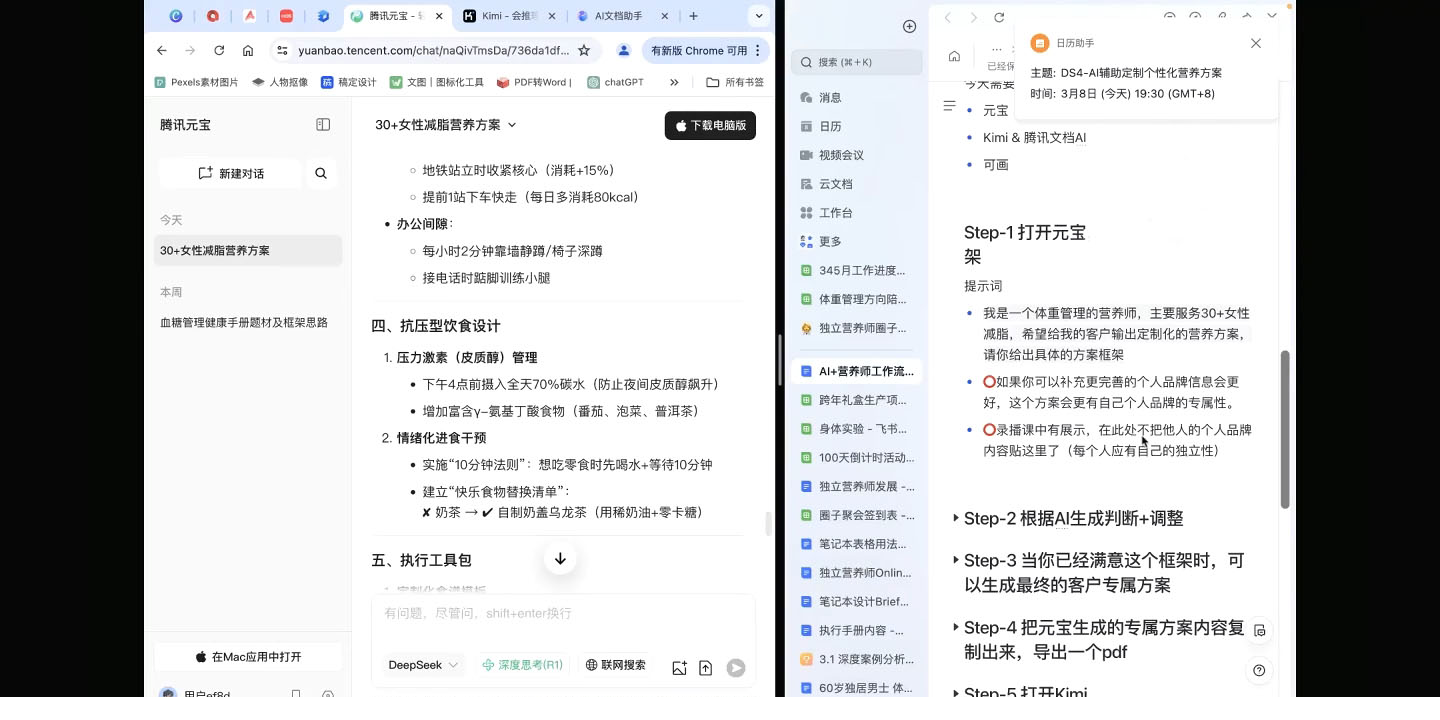Start a new chat with 新建对话
The image size is (1440, 720).
click(230, 173)
